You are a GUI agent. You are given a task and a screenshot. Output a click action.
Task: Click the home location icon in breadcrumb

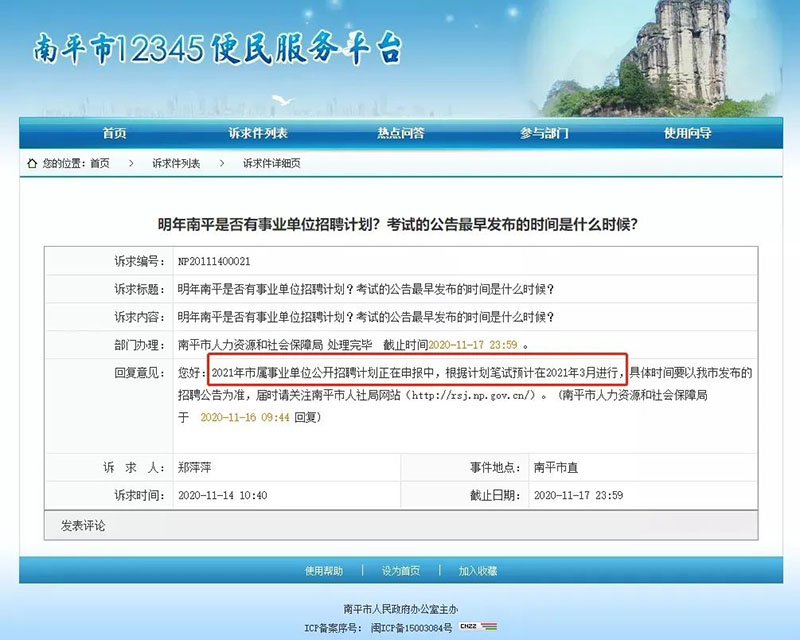pos(33,163)
